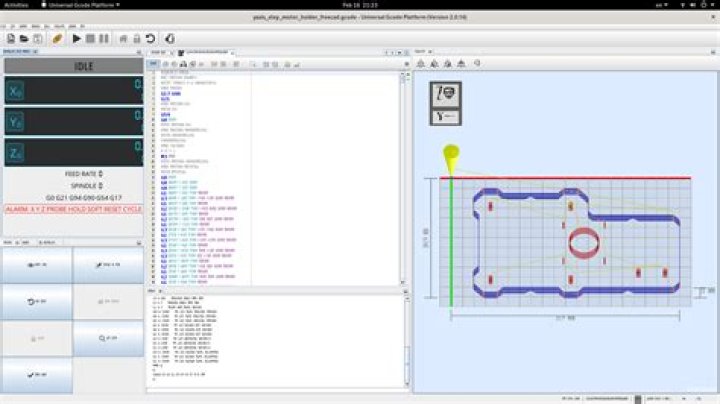Unlock controller via toolbar padlock icon
The image size is (720, 404).
click(136, 39)
